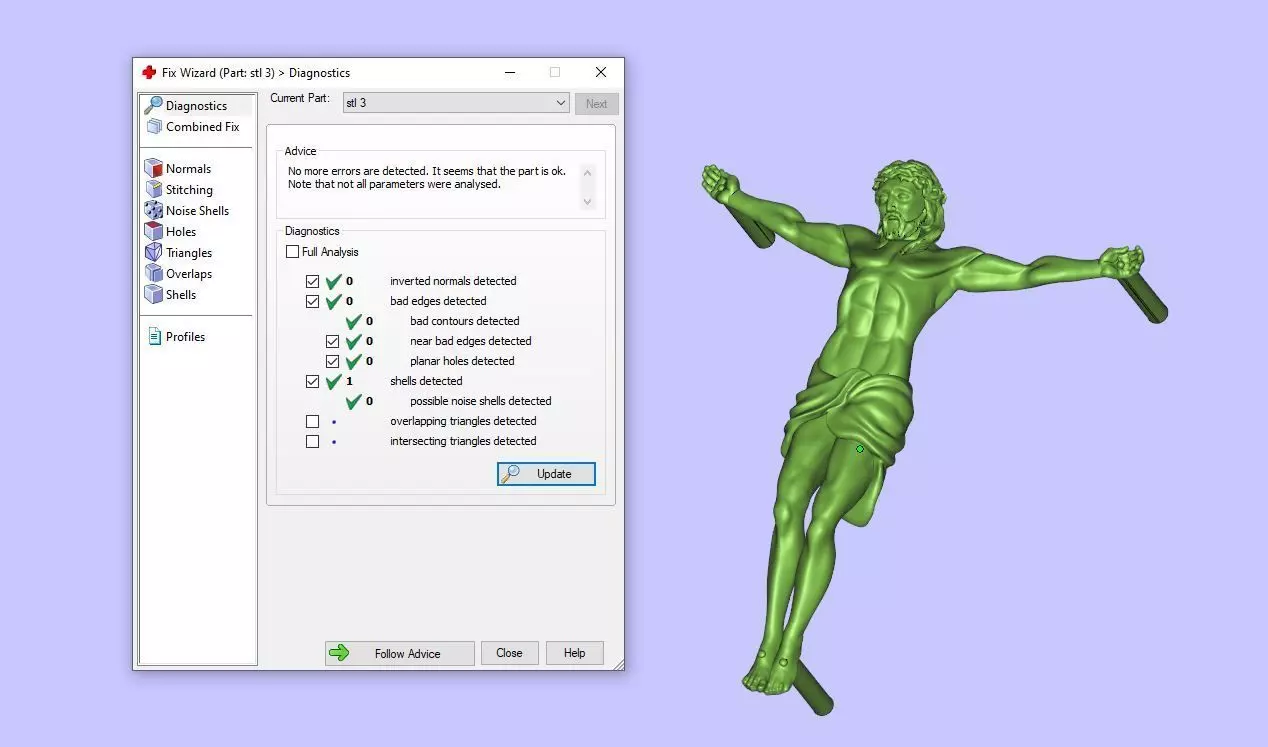Viewport: 1268px width, 747px height.
Task: Click the Advice box scroll down arrow
Action: pos(587,201)
